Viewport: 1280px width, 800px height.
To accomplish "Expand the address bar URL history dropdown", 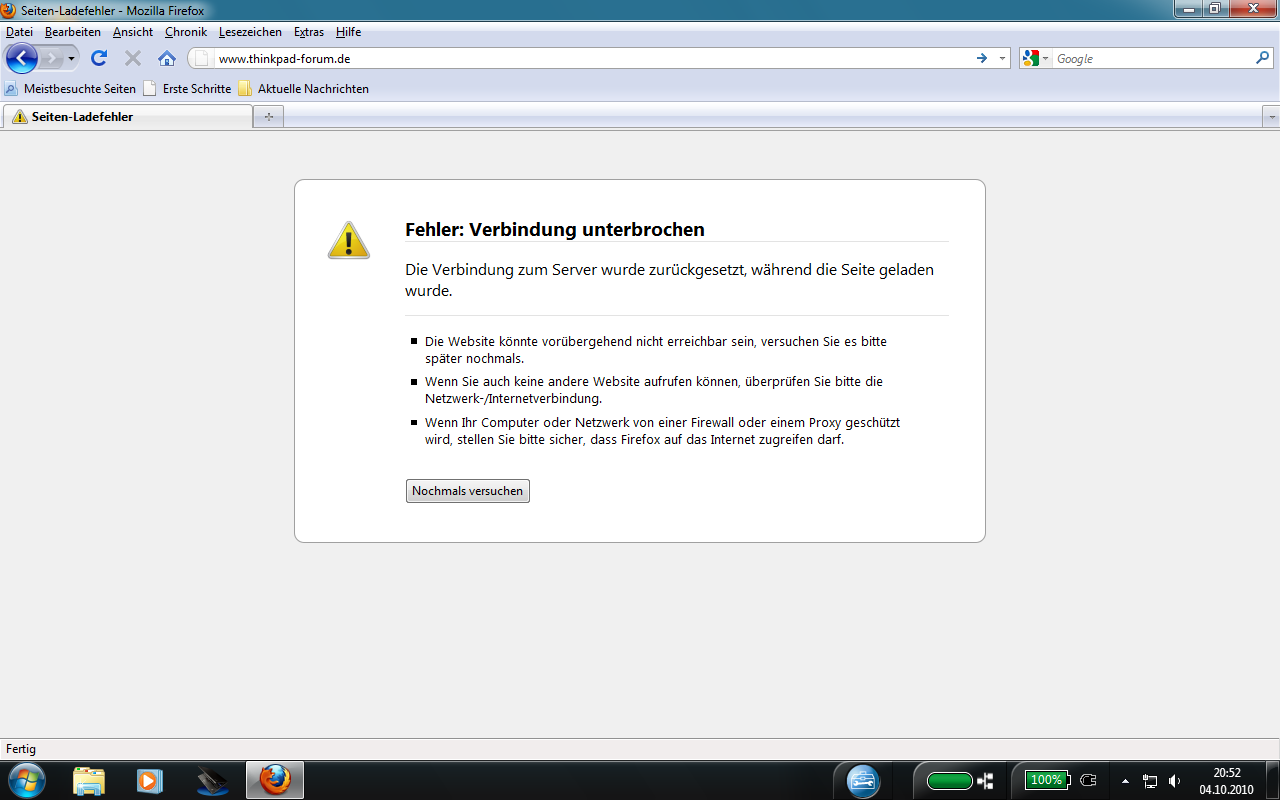I will 1002,58.
